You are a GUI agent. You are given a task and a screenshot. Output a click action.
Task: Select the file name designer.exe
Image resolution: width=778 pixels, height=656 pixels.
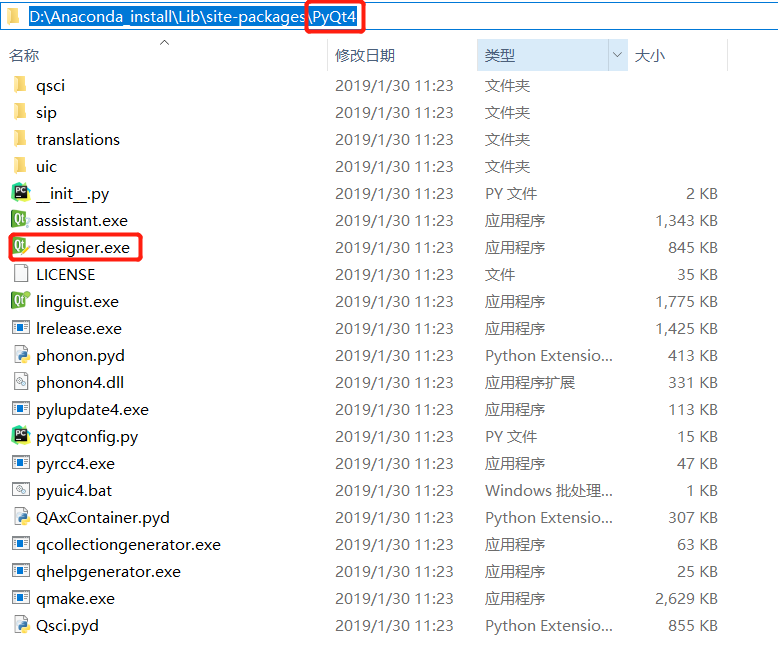83,247
